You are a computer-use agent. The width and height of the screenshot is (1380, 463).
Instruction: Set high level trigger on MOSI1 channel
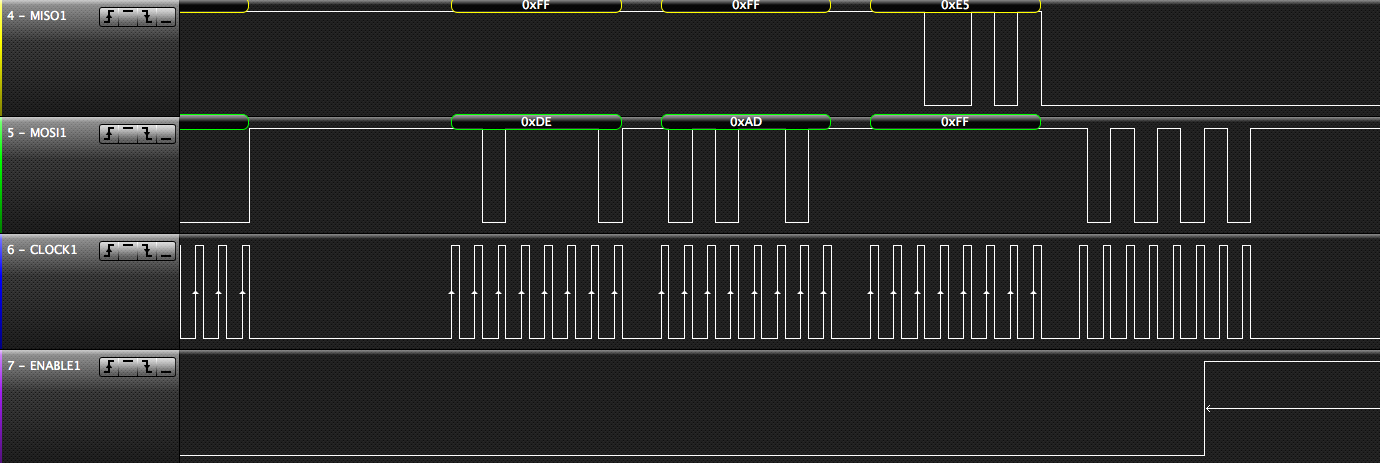(x=128, y=134)
